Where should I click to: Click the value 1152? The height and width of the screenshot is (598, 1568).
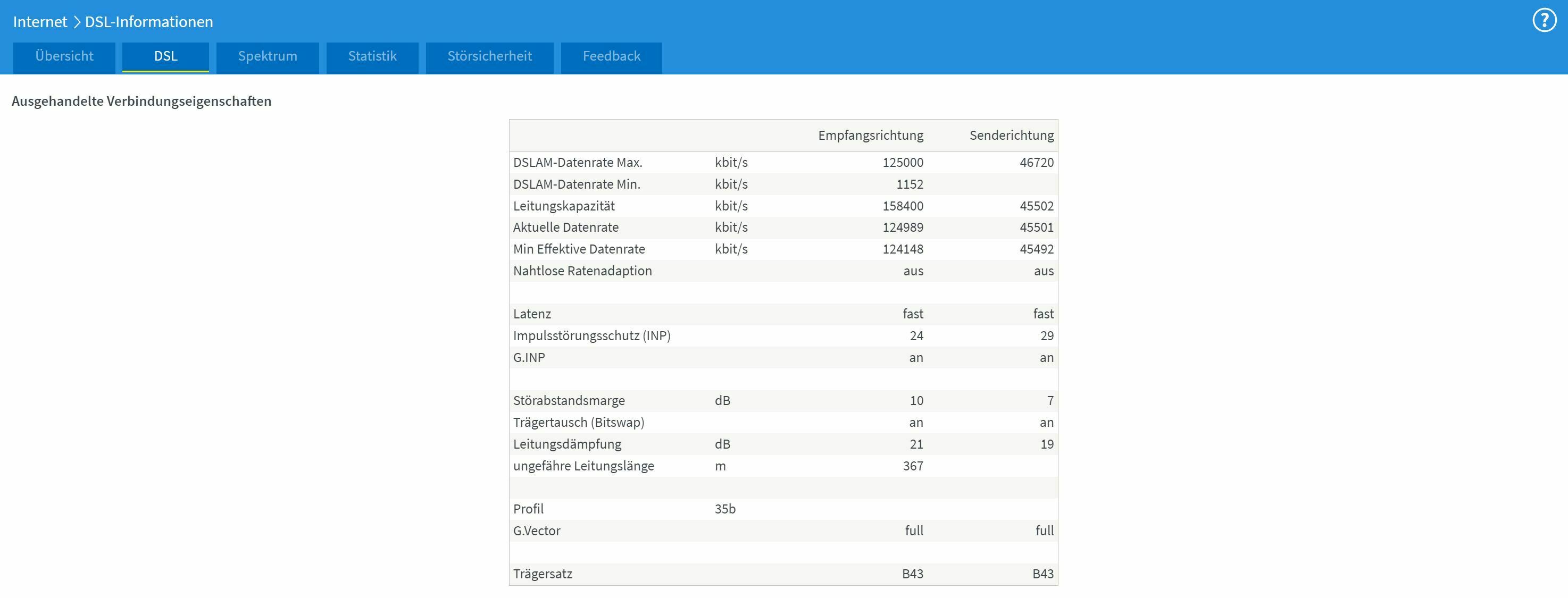pos(910,184)
